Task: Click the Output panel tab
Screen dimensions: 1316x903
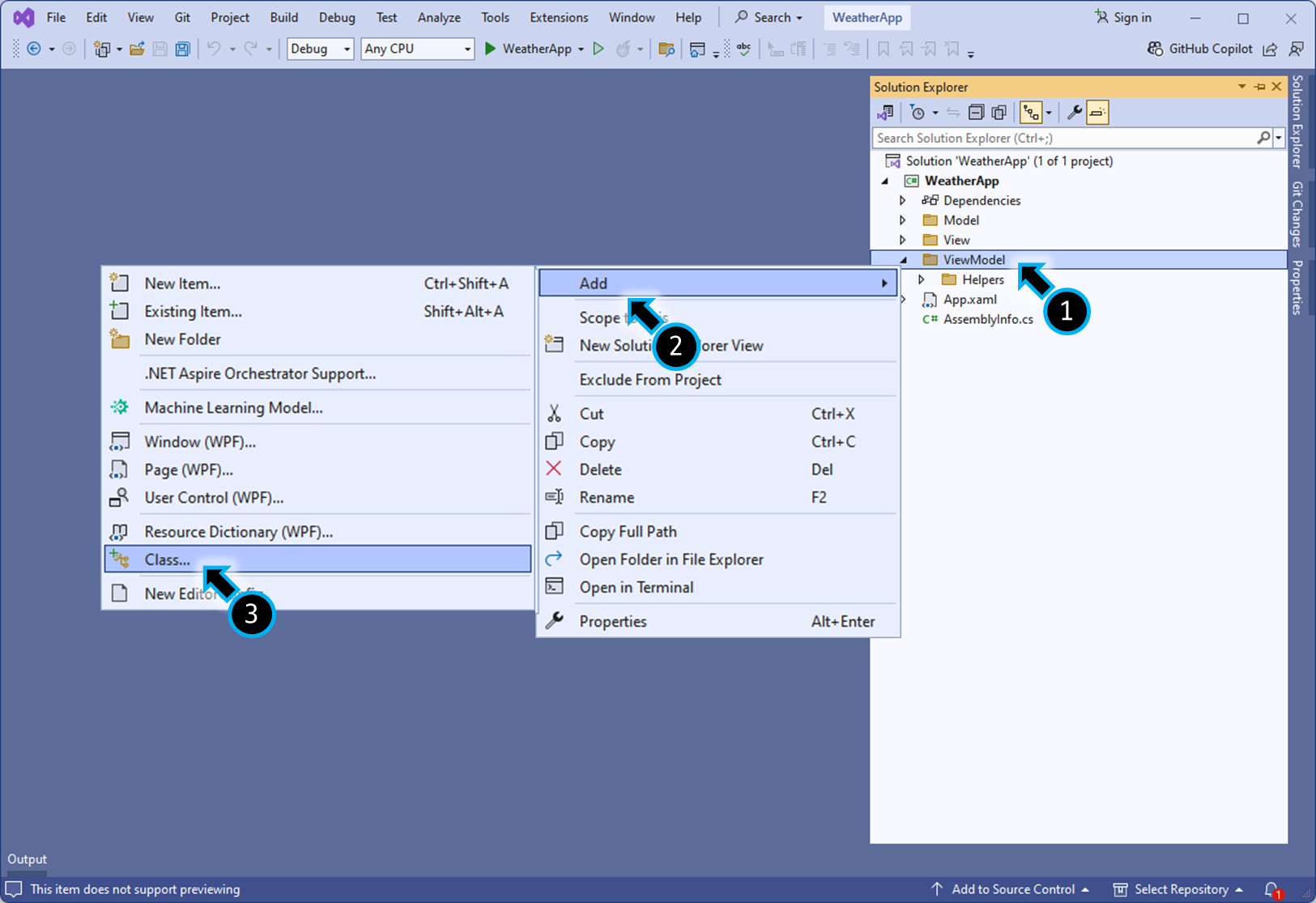Action: 27,859
